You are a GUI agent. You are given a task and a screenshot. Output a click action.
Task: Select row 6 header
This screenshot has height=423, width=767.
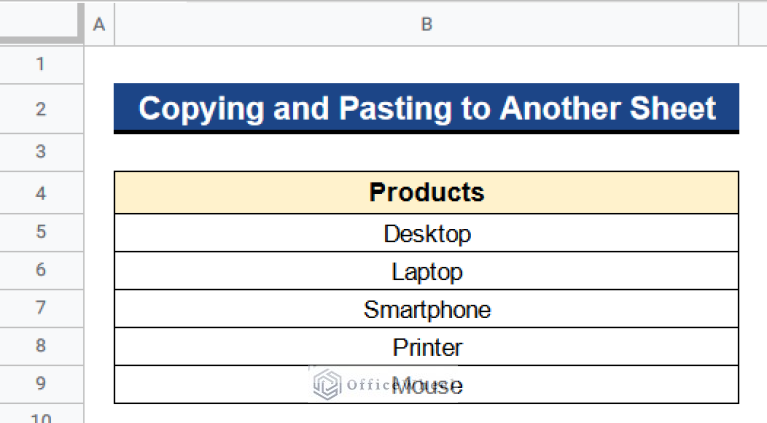(41, 270)
